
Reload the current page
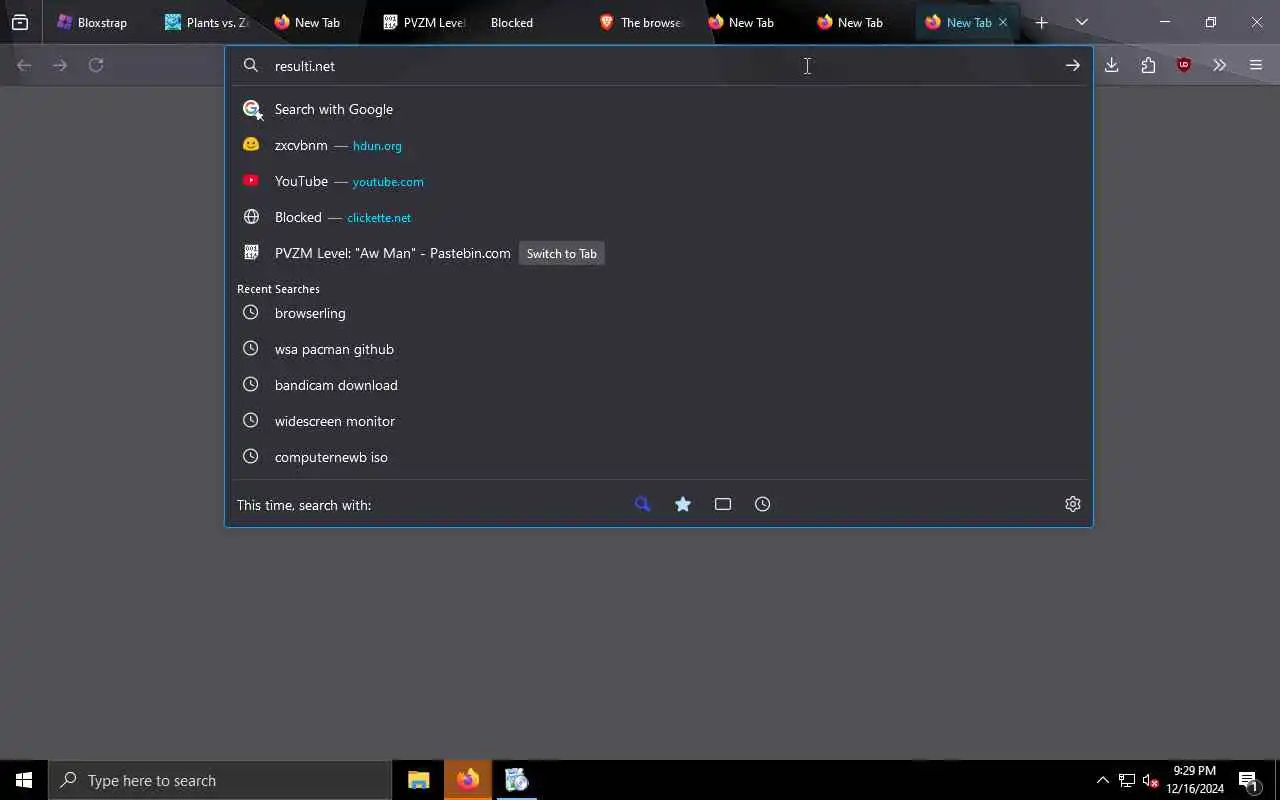(x=96, y=65)
